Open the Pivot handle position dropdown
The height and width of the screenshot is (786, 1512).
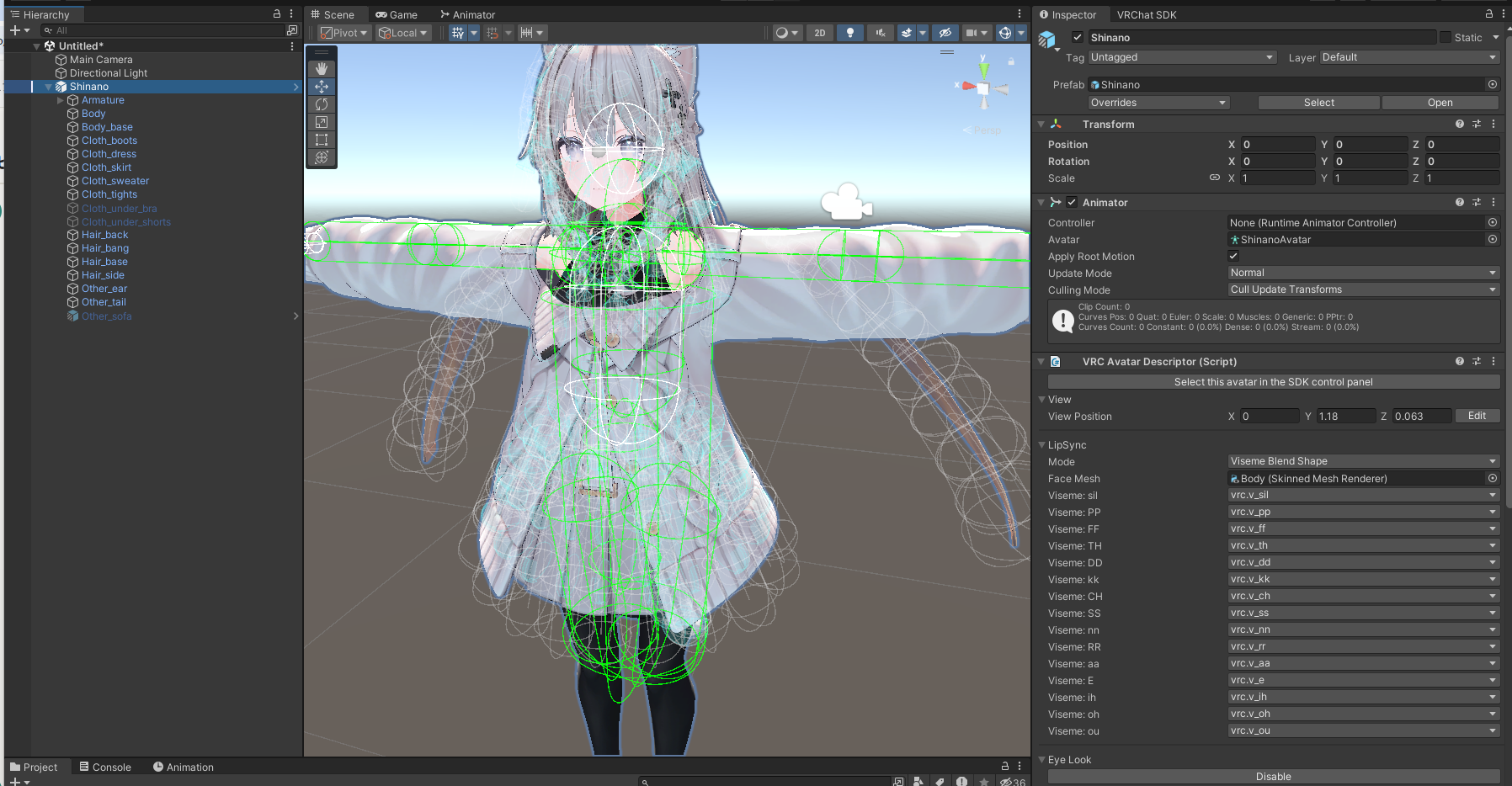(344, 33)
